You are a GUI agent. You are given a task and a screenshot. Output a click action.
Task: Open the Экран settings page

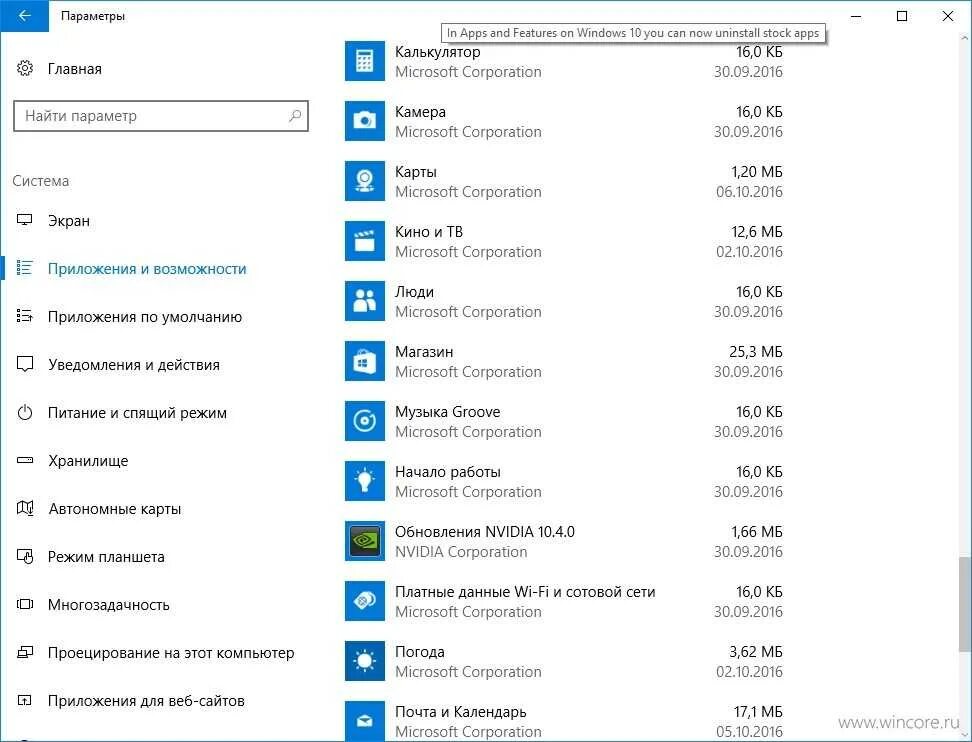tap(69, 221)
